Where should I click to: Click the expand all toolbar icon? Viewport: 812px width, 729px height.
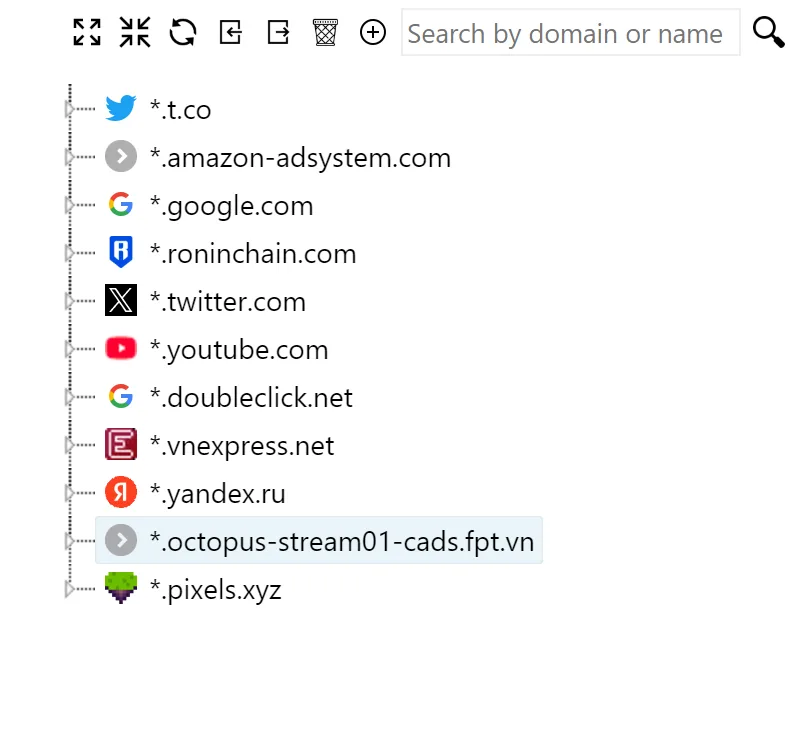[87, 32]
